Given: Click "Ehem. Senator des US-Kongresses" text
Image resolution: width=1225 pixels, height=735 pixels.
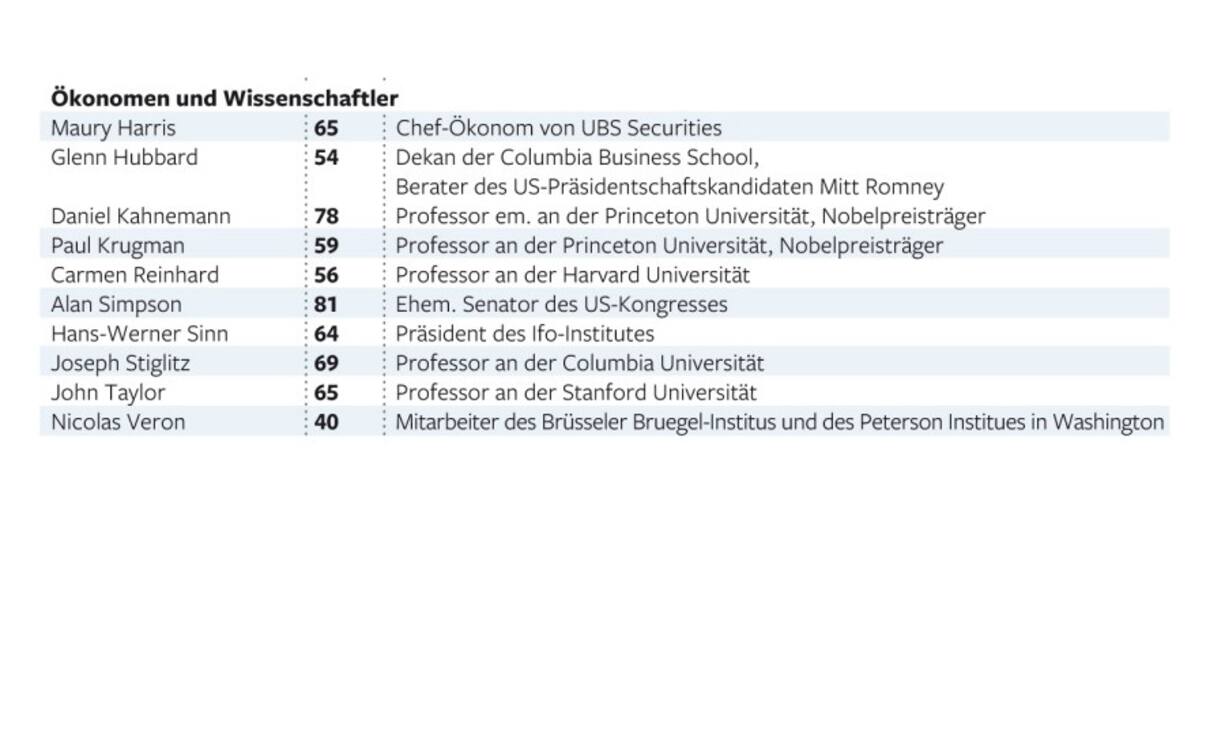Looking at the screenshot, I should click(x=561, y=304).
